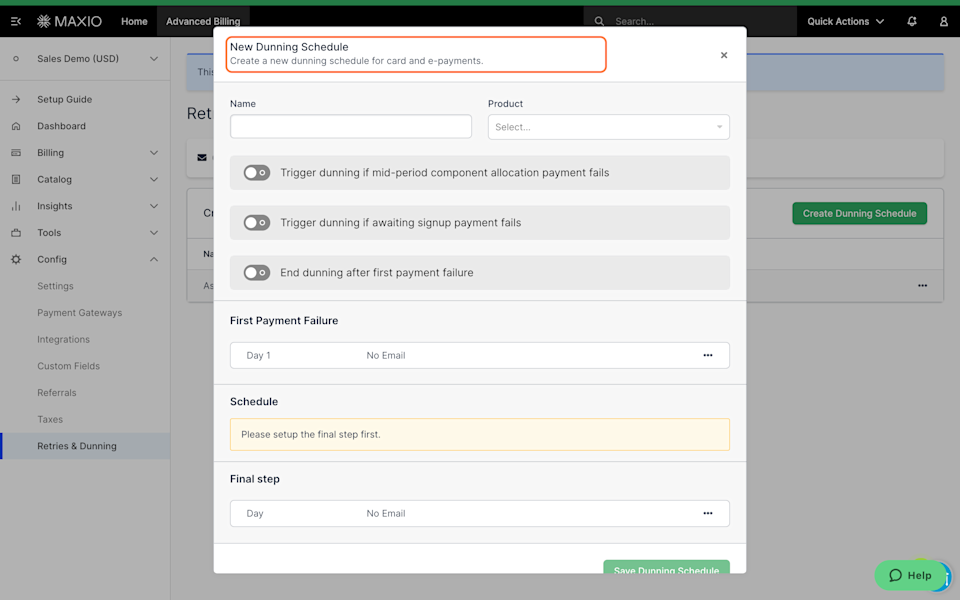
Task: Click the Maxio logo
Action: [69, 21]
